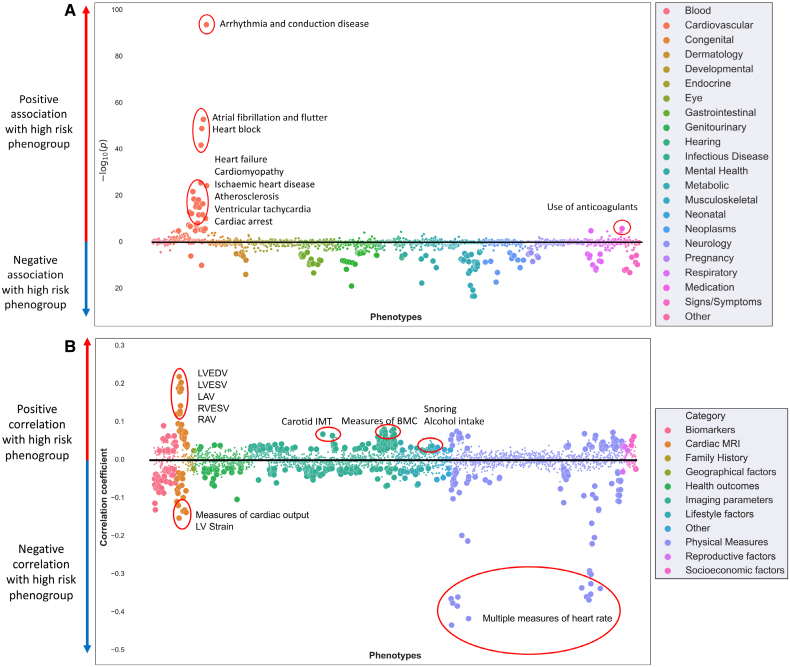Select Family History legend entry
The width and height of the screenshot is (790, 667).
(716, 458)
